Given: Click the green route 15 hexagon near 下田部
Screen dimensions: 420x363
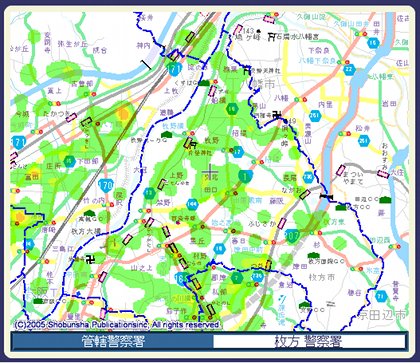Looking at the screenshot, I should (69, 161).
